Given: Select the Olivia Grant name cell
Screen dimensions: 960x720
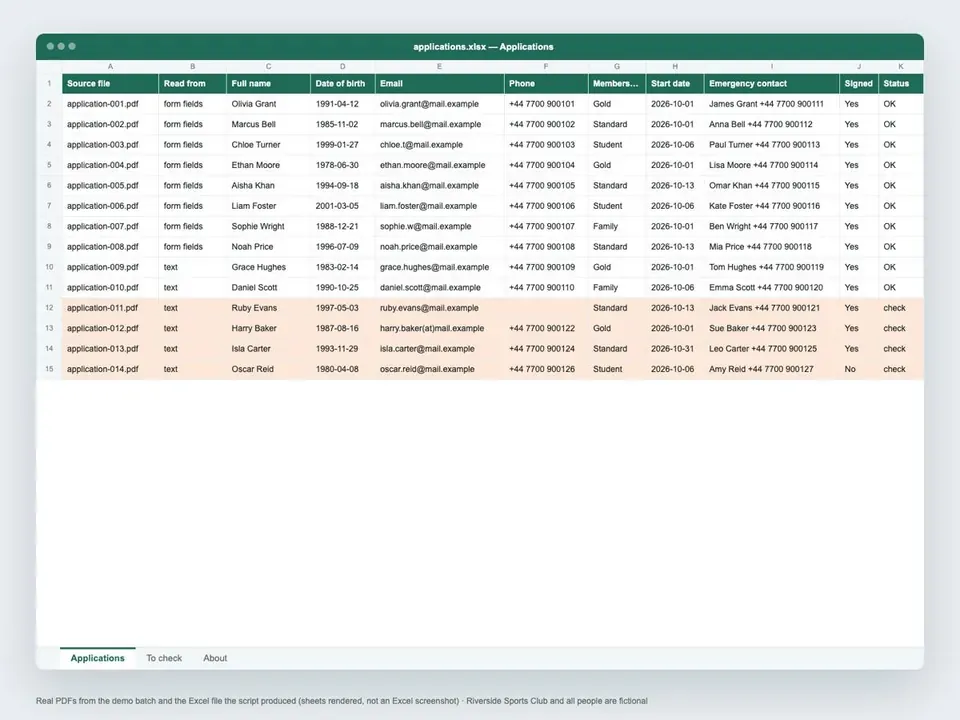Looking at the screenshot, I should click(268, 104).
